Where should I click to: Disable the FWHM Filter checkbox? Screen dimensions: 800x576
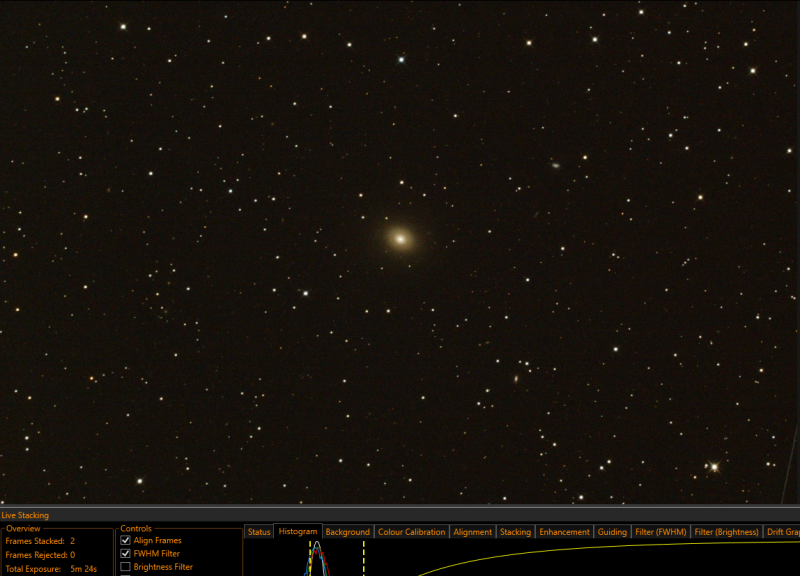[126, 553]
